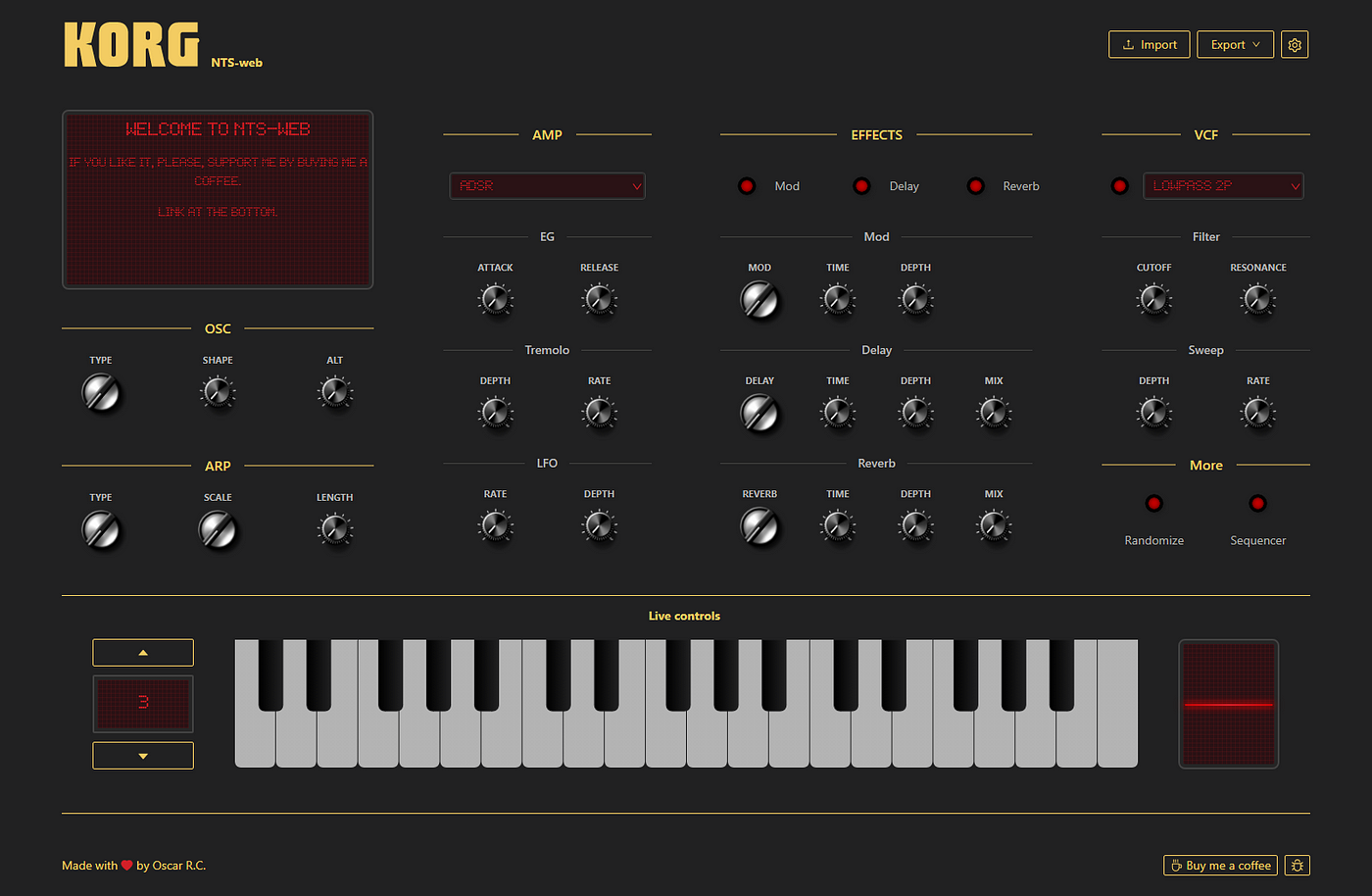
Task: Toggle the VCF enable LED
Action: 1120,186
